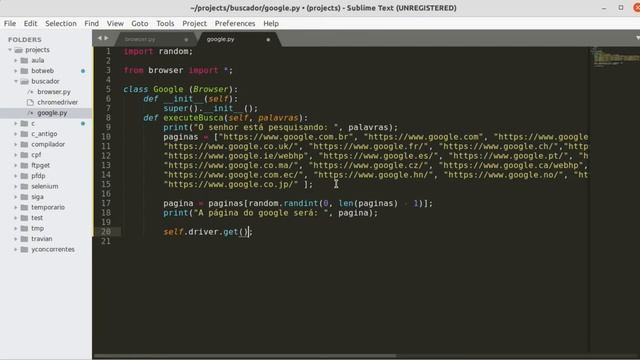The image size is (640, 360).
Task: Click 'random.randint' in line 17
Action: click(283, 203)
